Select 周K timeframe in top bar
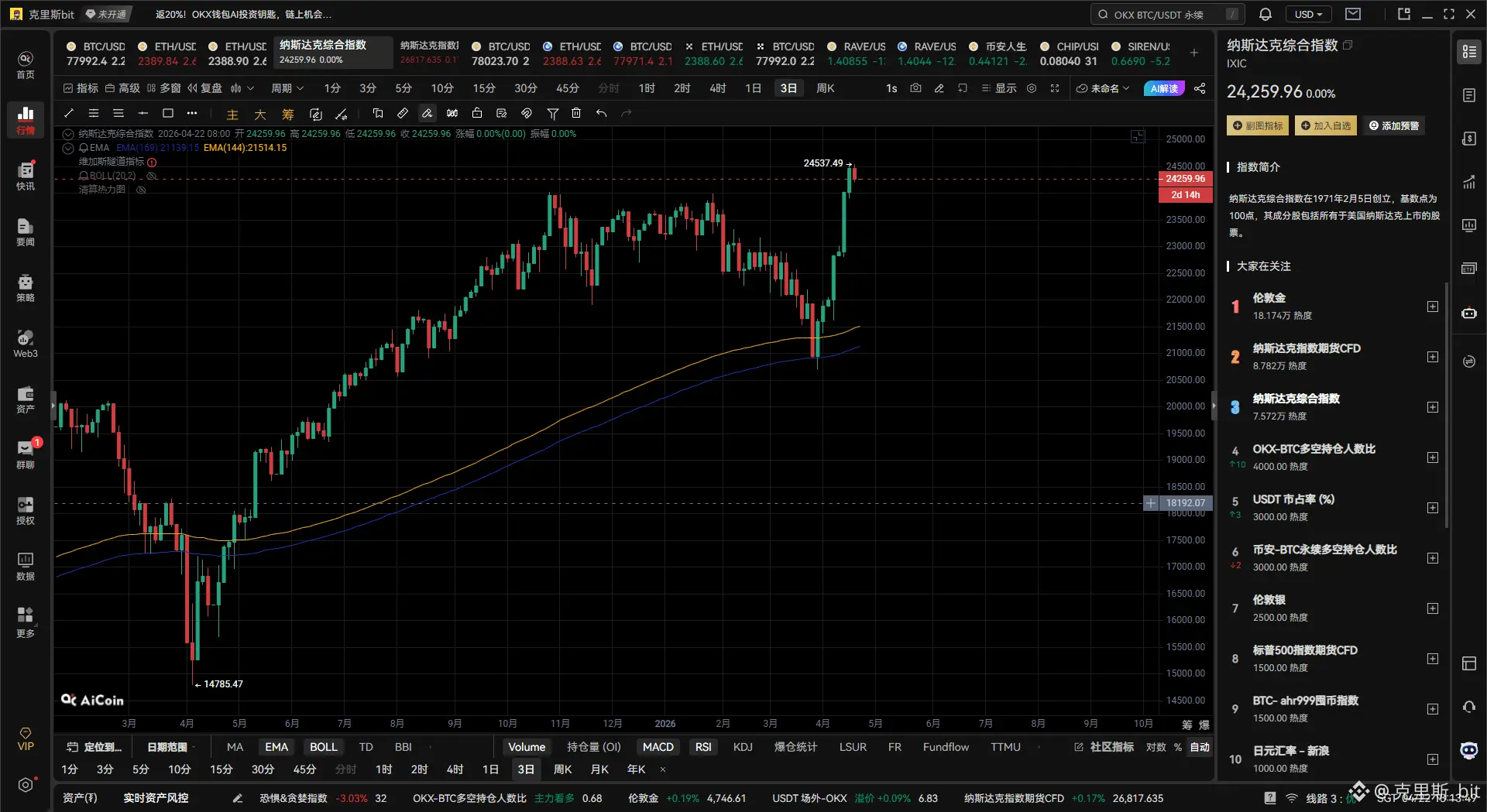 [x=825, y=88]
